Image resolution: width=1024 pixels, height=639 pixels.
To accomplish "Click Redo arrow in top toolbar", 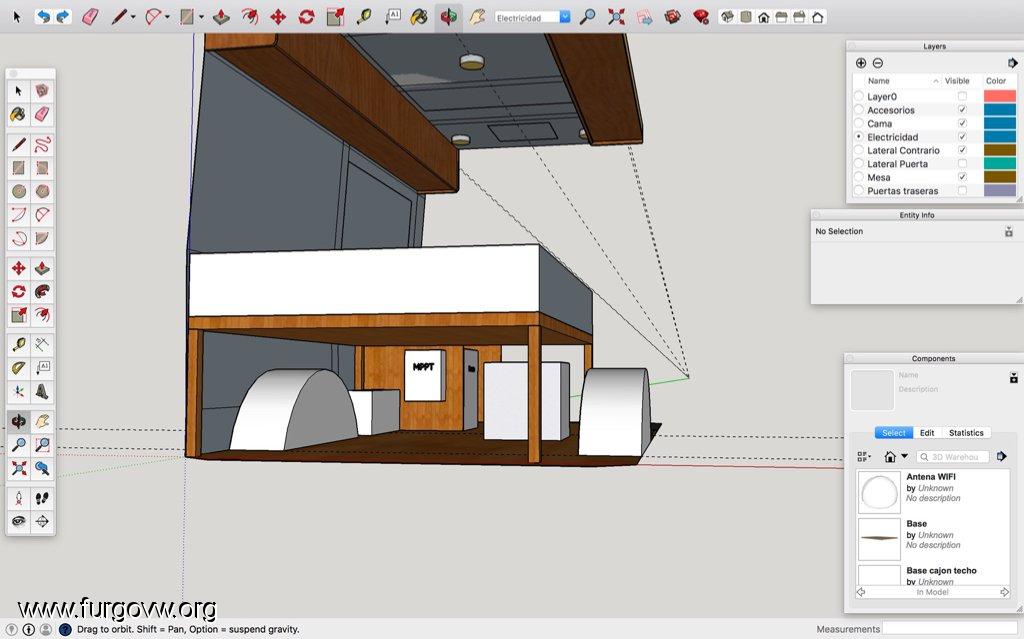I will [63, 17].
